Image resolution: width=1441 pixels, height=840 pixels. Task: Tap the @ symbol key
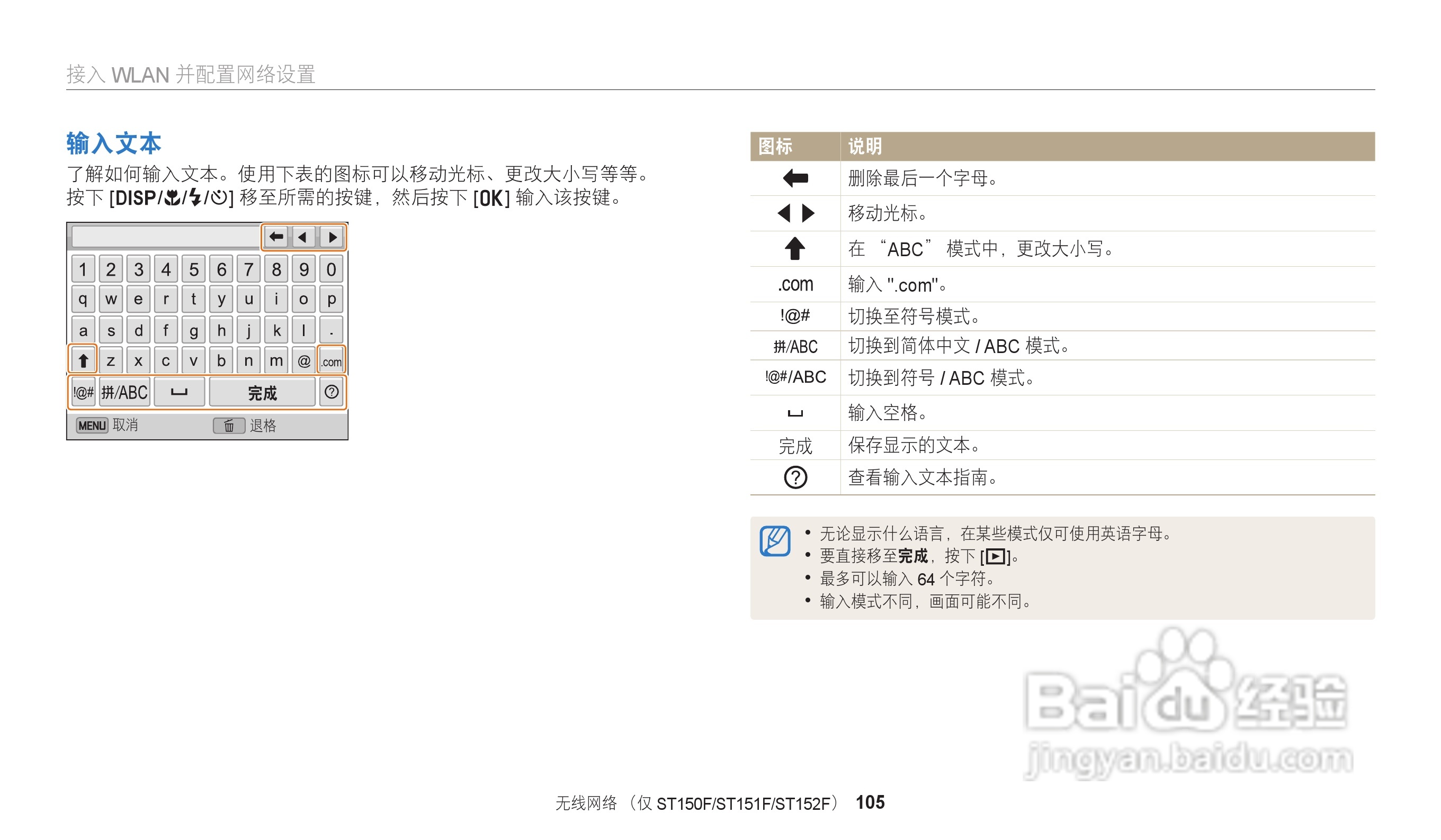tap(303, 361)
